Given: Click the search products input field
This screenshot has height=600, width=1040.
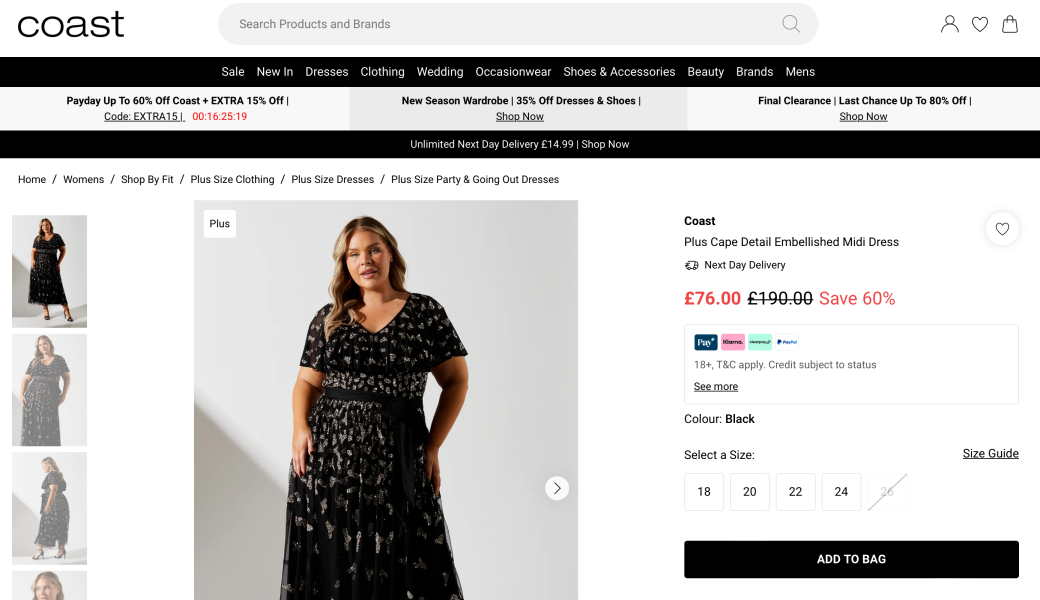Looking at the screenshot, I should point(500,24).
